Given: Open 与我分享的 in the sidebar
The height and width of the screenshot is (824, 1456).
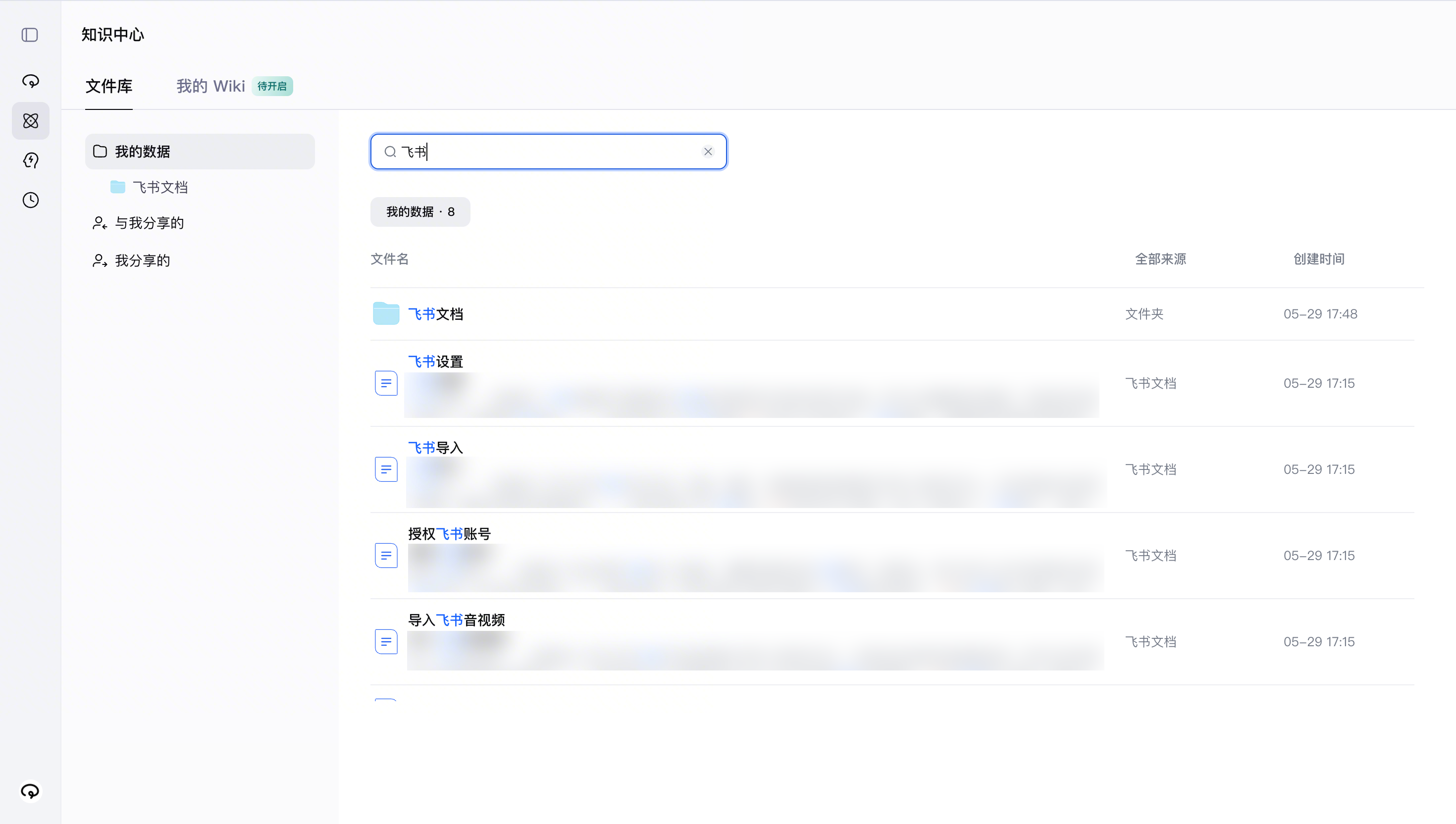Looking at the screenshot, I should (150, 223).
